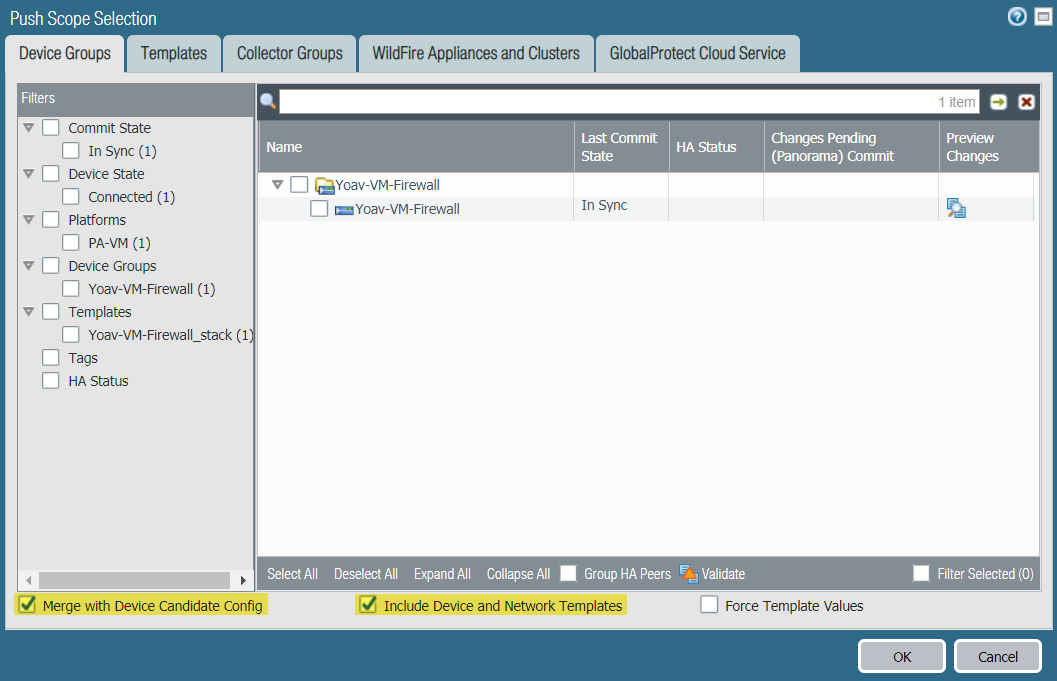Screen dimensions: 1057x681
Task: Click the Validate icon
Action: click(x=688, y=573)
